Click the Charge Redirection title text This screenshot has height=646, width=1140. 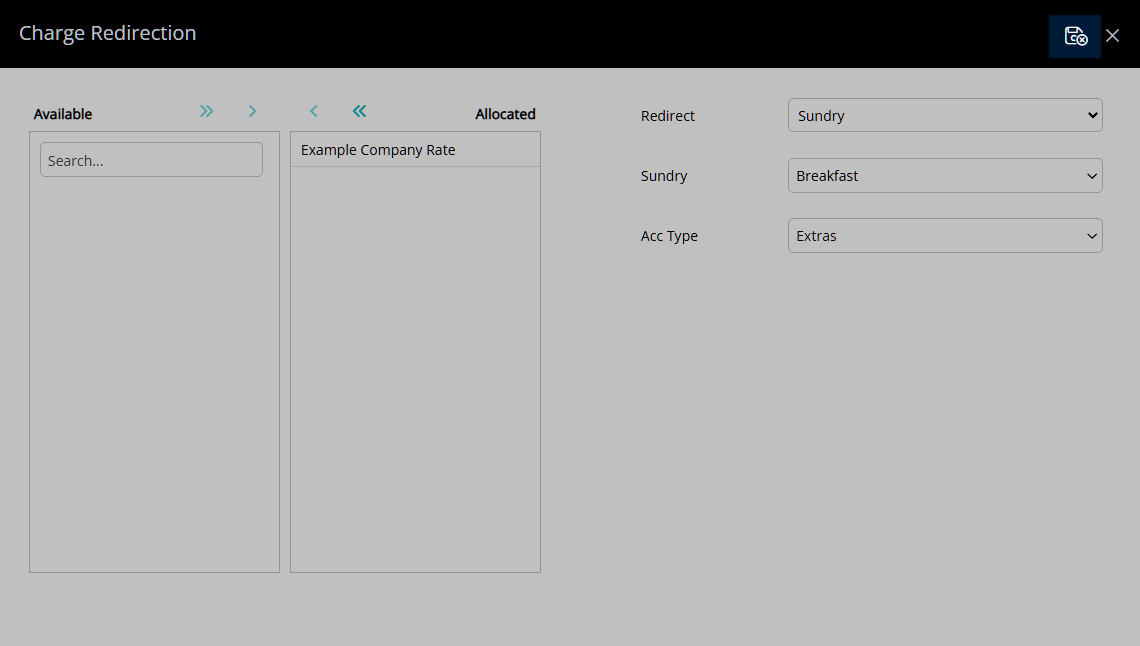pyautogui.click(x=108, y=33)
